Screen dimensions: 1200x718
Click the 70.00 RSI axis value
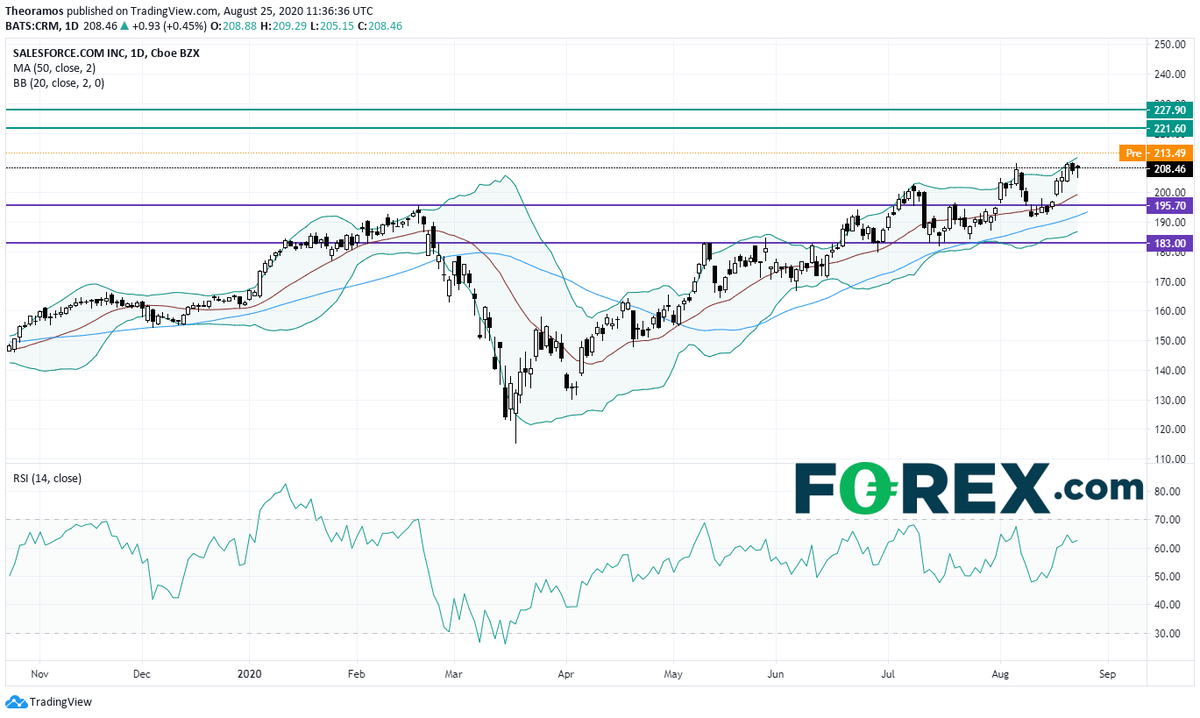1168,520
